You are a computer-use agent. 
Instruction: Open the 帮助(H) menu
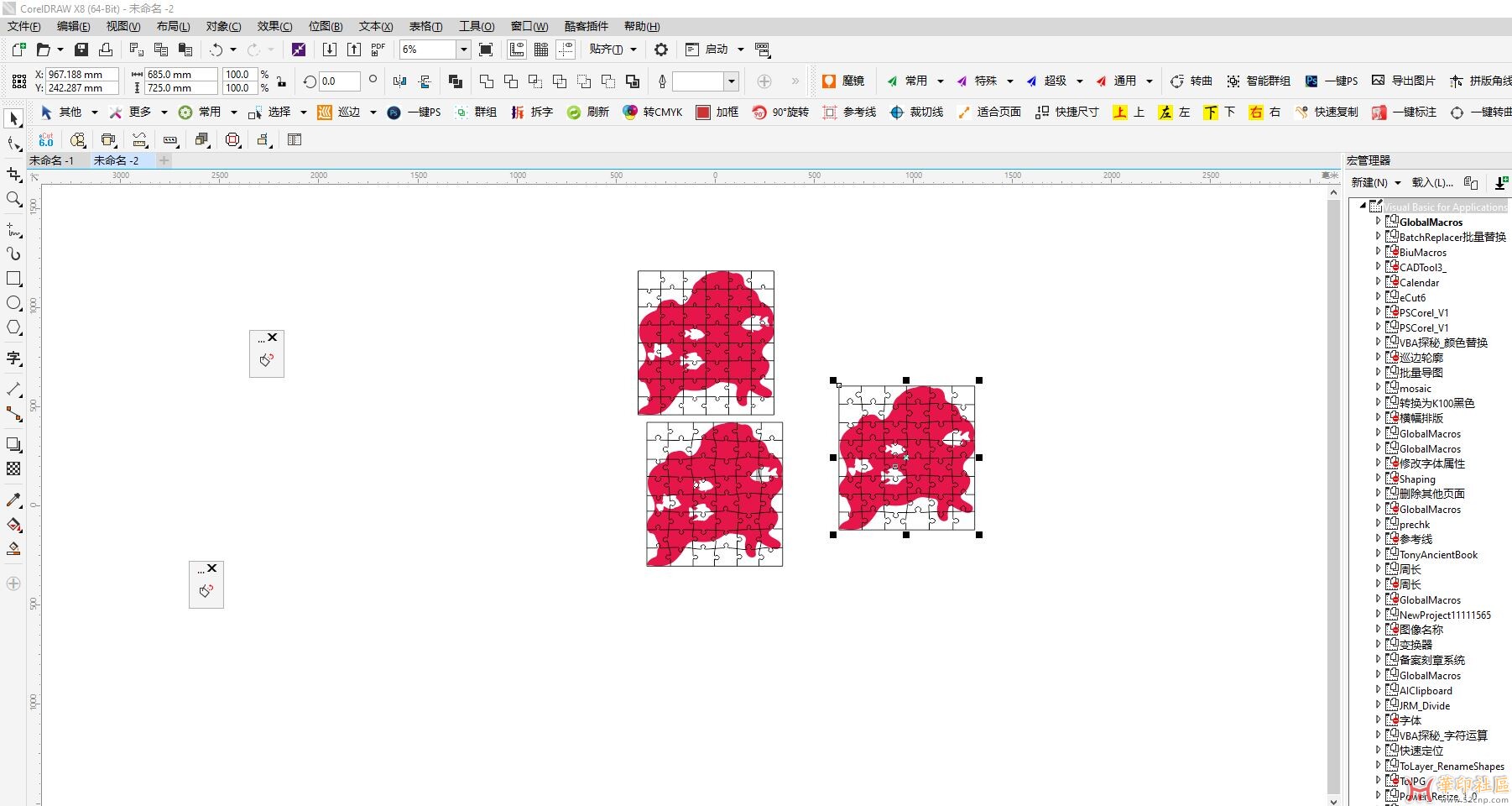(x=642, y=26)
